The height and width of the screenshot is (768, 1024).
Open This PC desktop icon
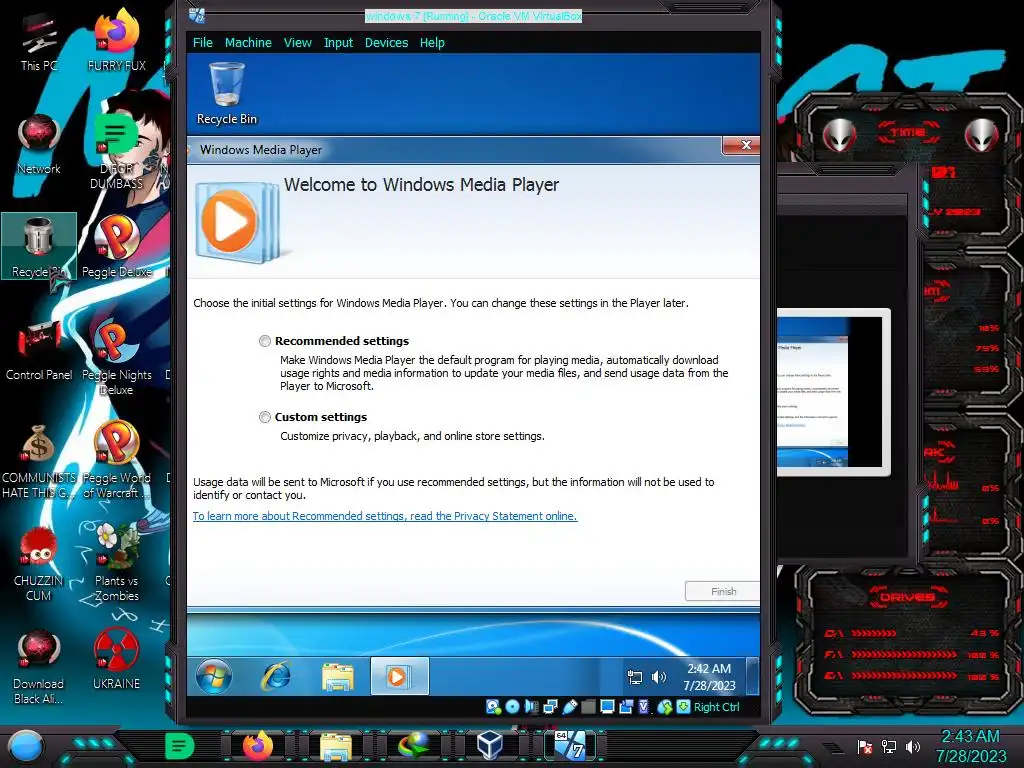39,42
